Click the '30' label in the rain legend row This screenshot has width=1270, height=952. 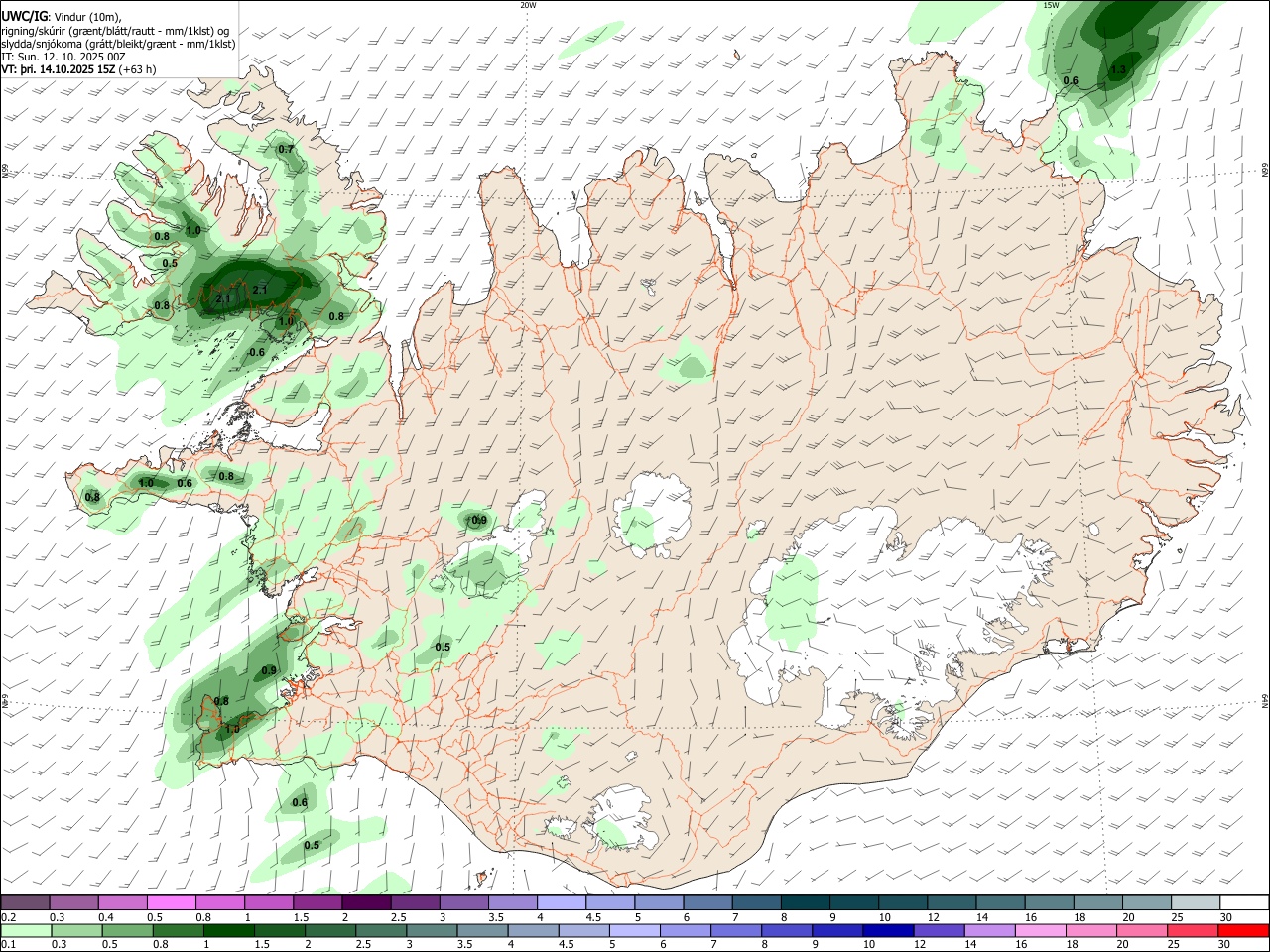pyautogui.click(x=1226, y=944)
